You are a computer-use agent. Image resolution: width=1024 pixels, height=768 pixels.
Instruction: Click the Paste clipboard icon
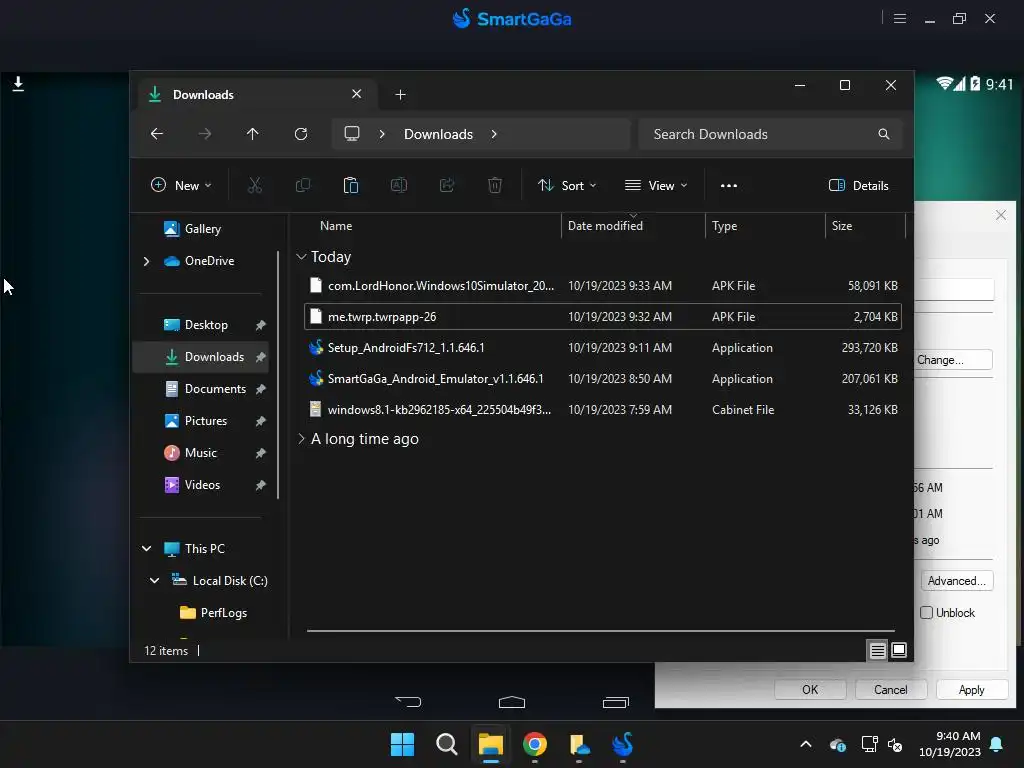click(x=351, y=185)
